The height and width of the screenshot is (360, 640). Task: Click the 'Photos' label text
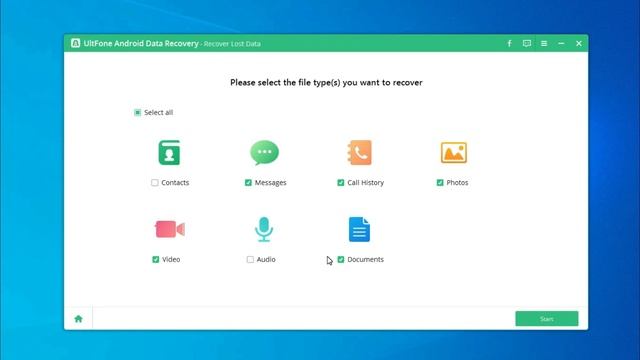pyautogui.click(x=457, y=182)
